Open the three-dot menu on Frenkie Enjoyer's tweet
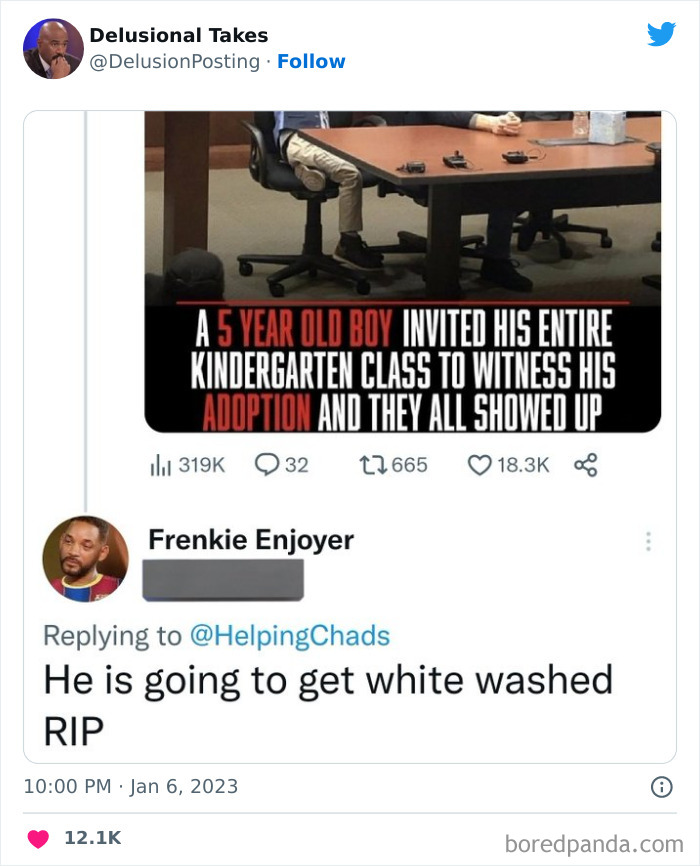The width and height of the screenshot is (700, 866). (648, 540)
